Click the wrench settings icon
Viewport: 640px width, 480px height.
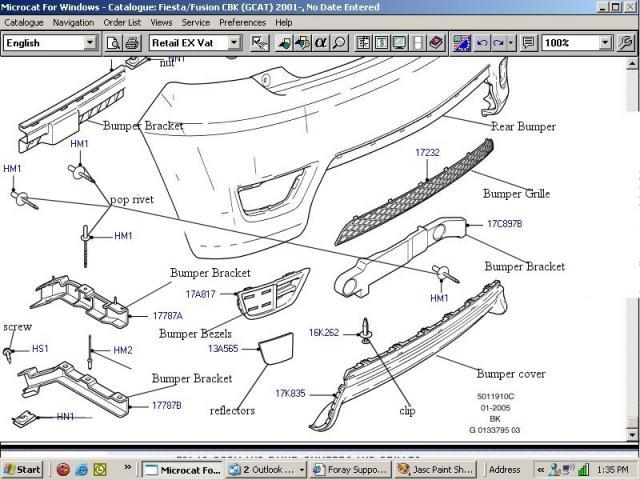[626, 43]
